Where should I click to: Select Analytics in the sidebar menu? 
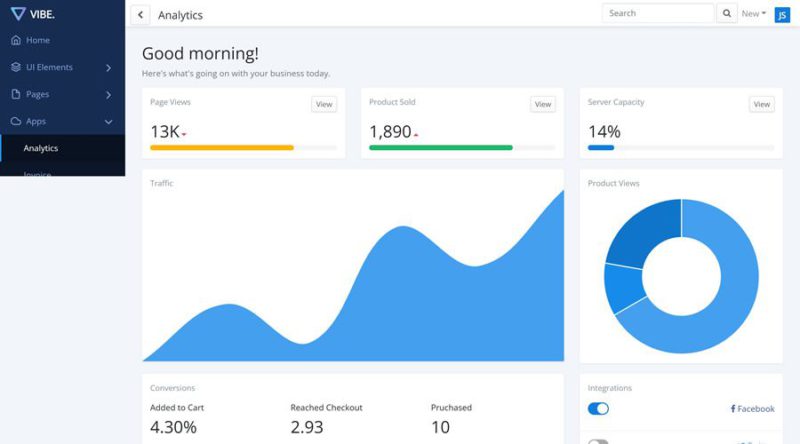pos(41,148)
